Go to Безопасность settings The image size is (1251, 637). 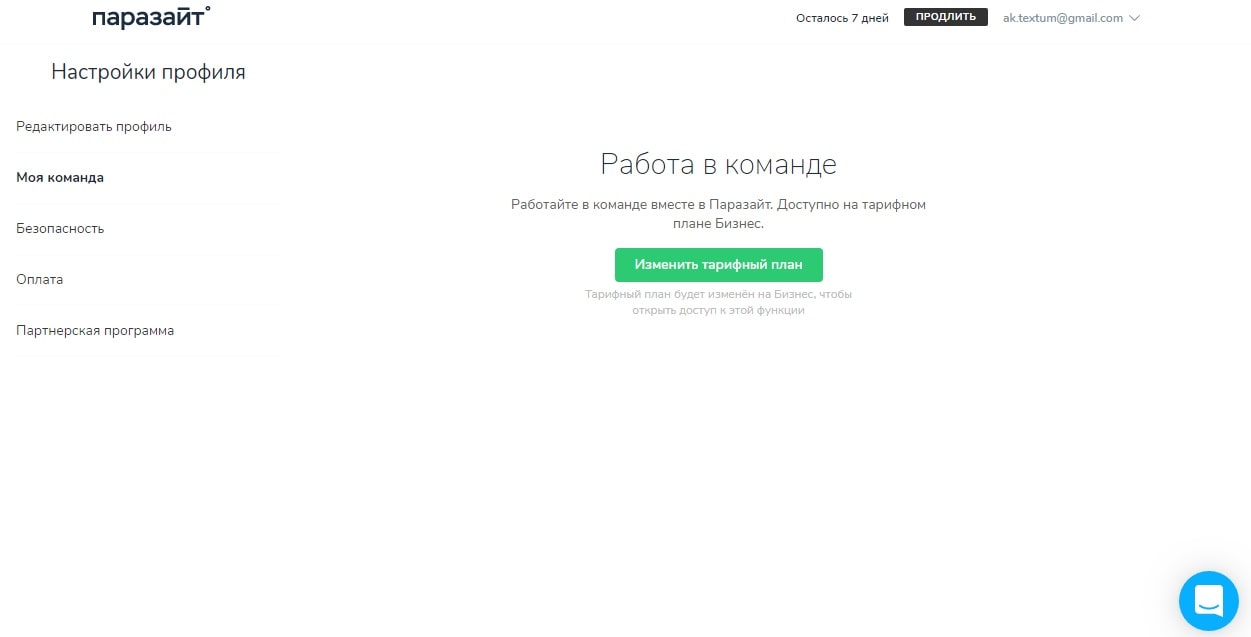(x=60, y=228)
